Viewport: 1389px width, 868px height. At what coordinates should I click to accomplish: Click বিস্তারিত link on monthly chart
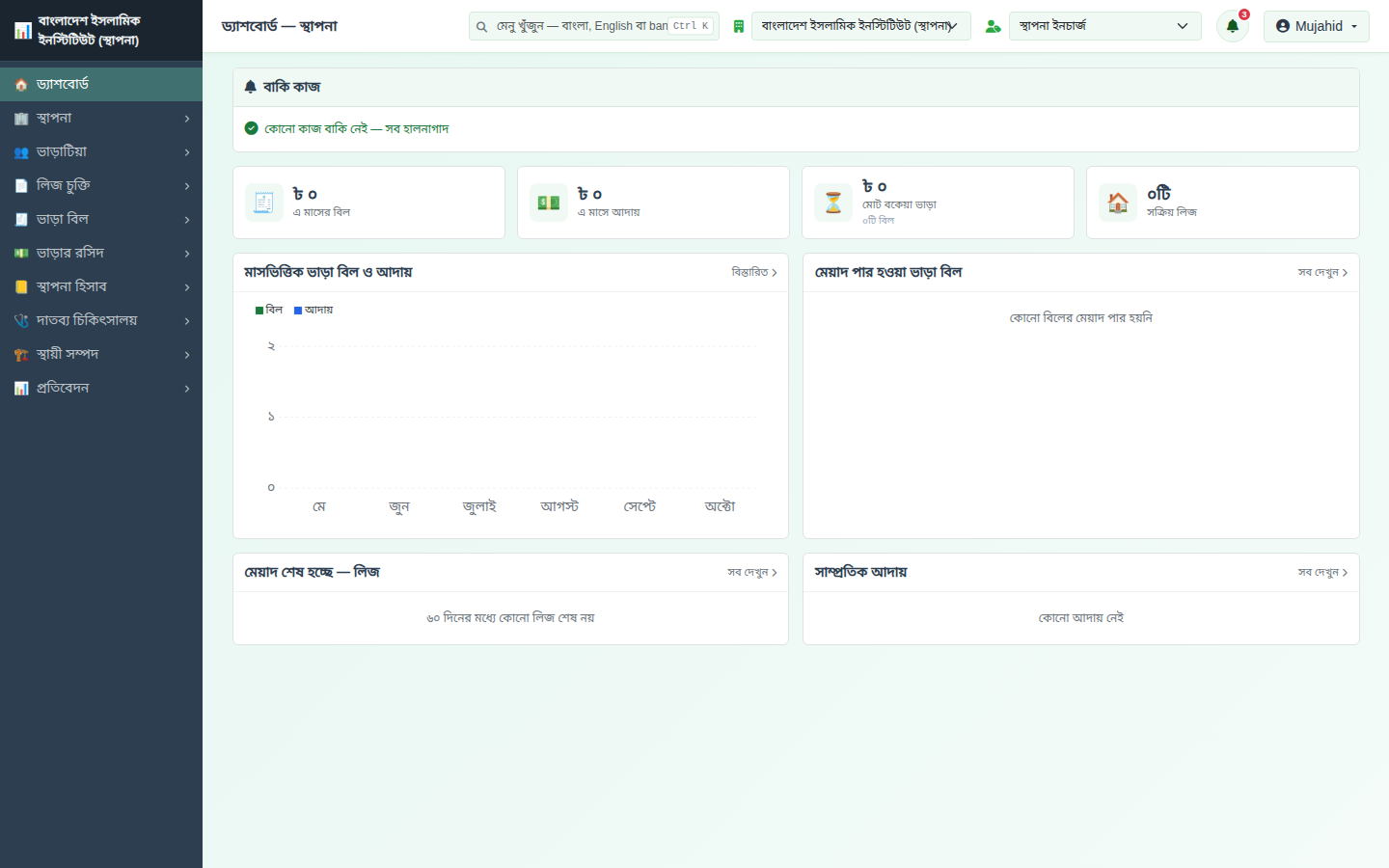pos(754,273)
